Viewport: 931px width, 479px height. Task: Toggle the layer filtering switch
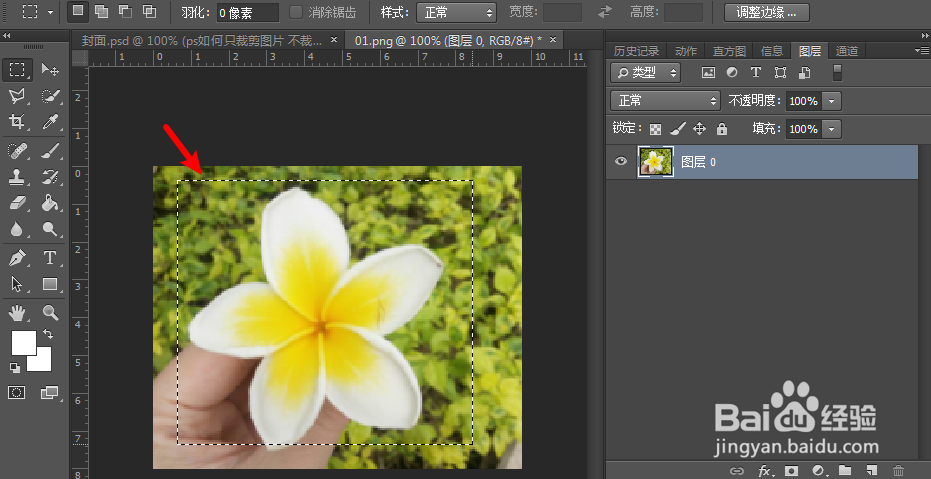tap(837, 72)
